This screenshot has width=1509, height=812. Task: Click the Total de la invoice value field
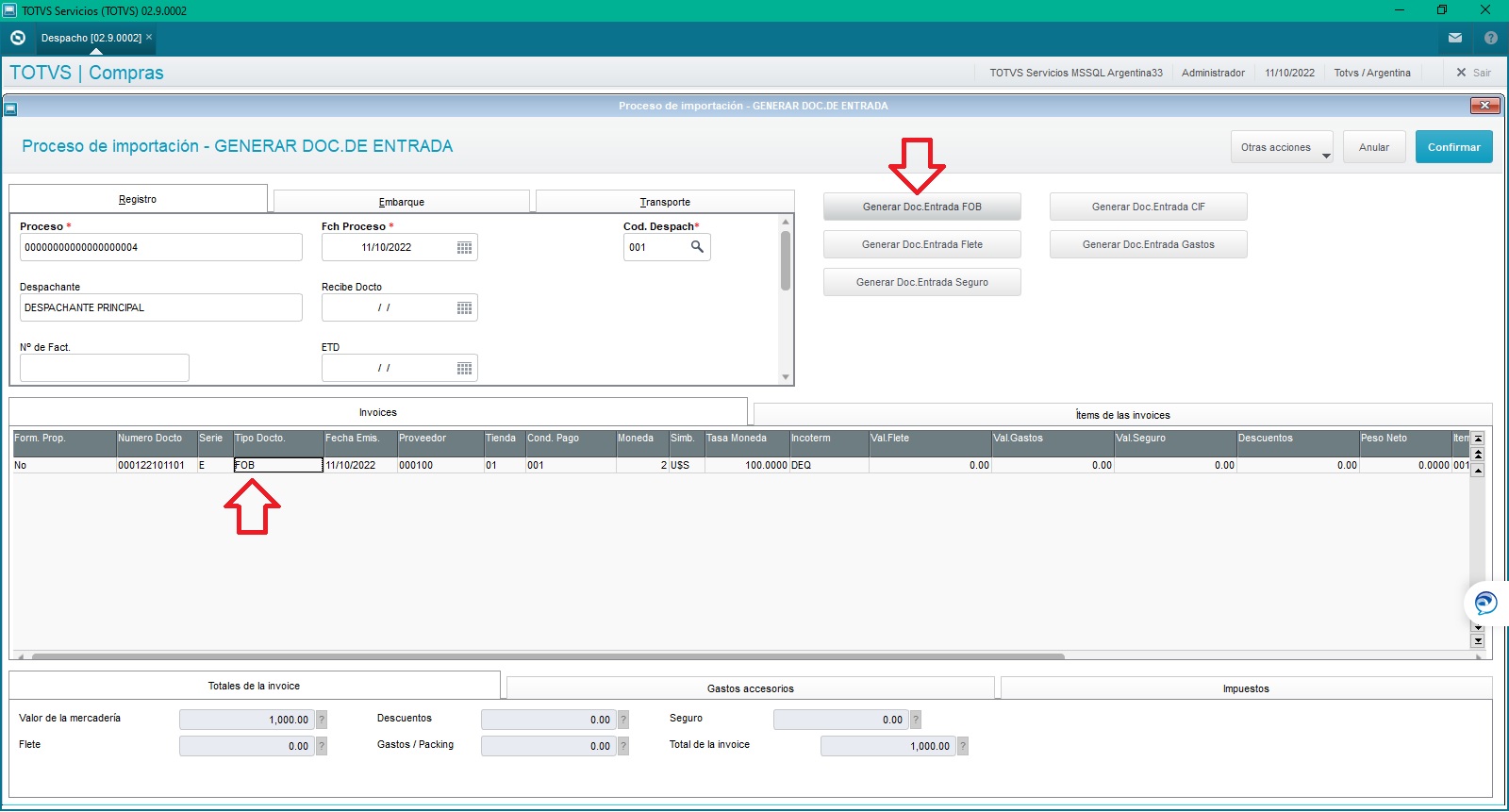coord(887,746)
